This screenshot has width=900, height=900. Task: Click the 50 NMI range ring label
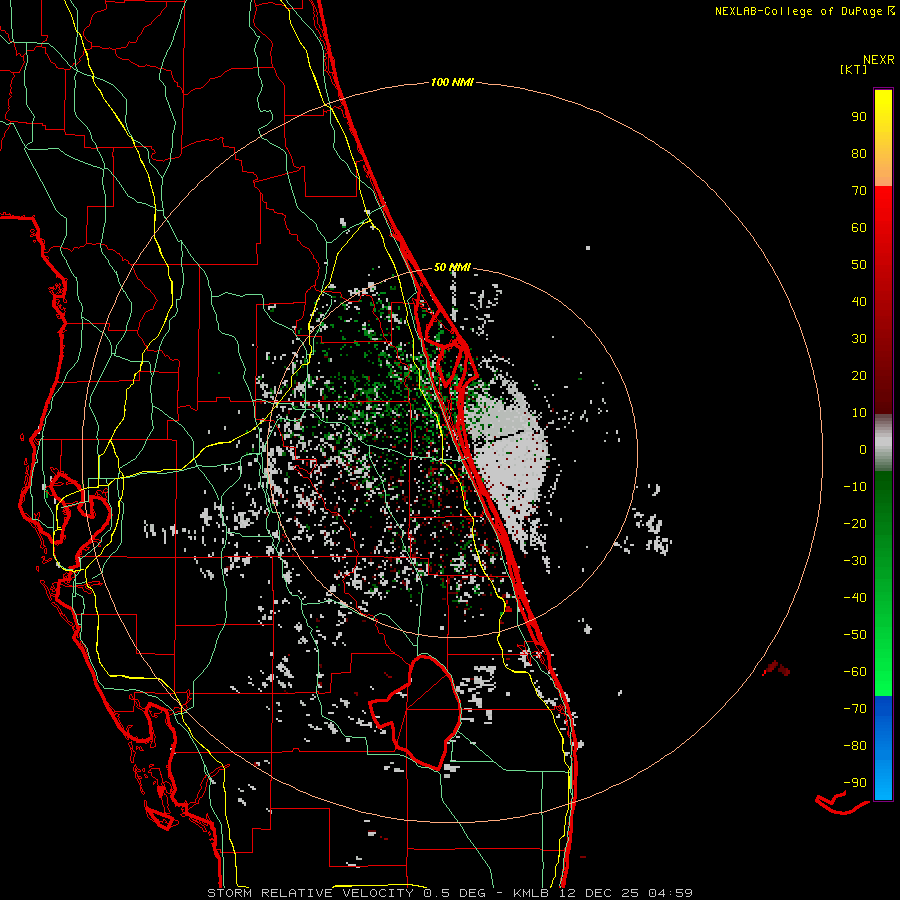[452, 267]
